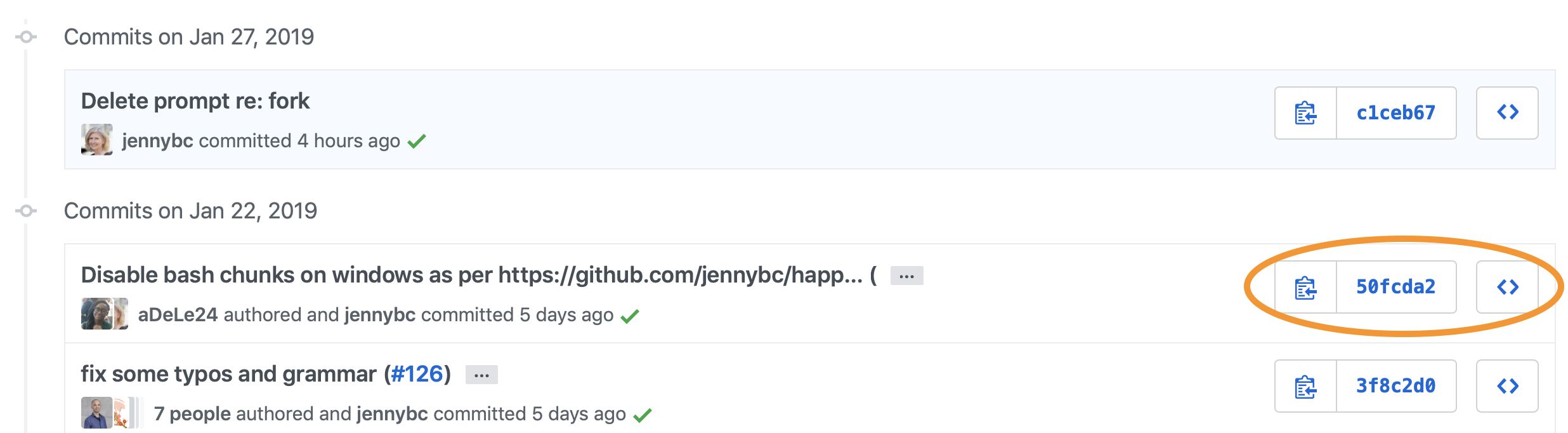Open aDeLe24 author profile
This screenshot has height=433, width=1568.
[x=178, y=315]
